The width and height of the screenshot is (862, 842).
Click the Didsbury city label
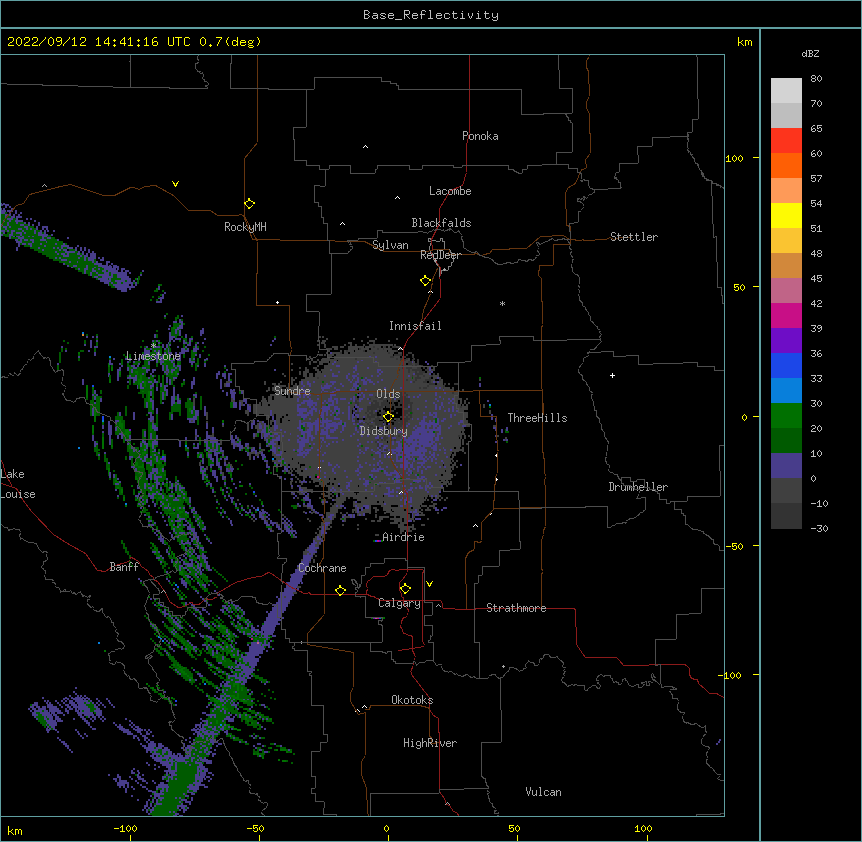[x=384, y=431]
